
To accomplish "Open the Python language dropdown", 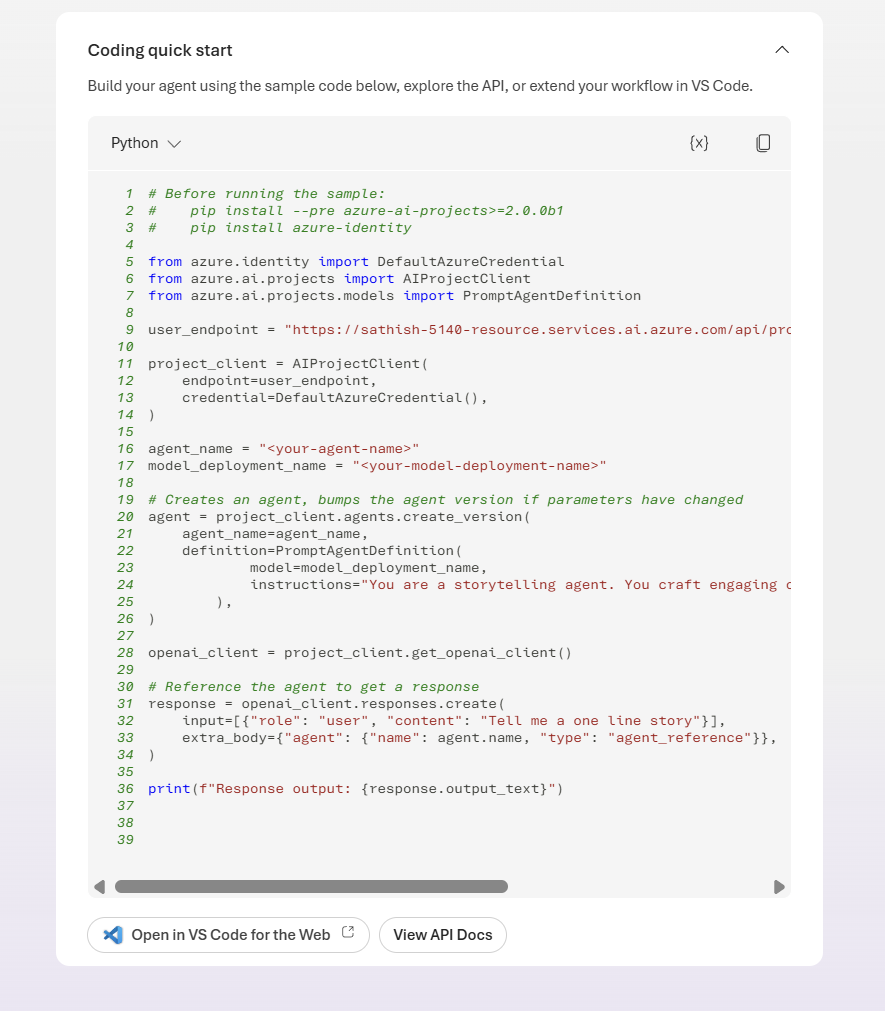I will pos(146,143).
